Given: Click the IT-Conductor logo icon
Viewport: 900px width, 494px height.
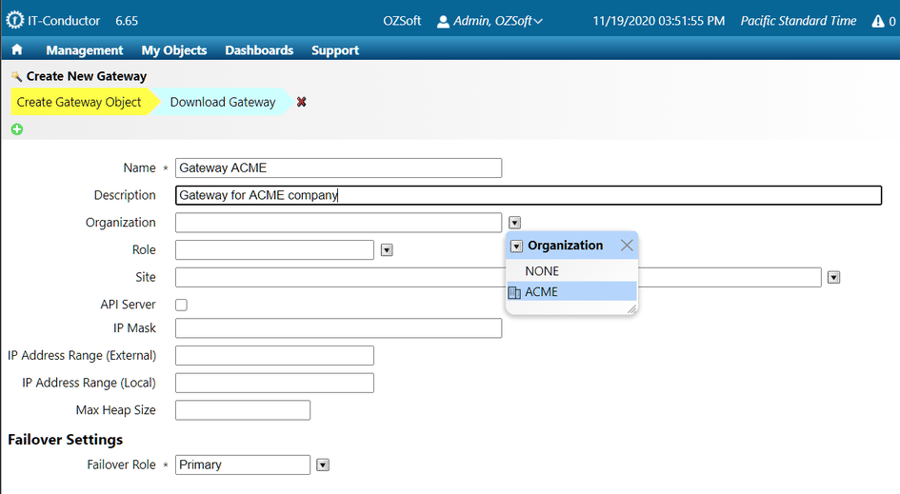Looking at the screenshot, I should 14,20.
